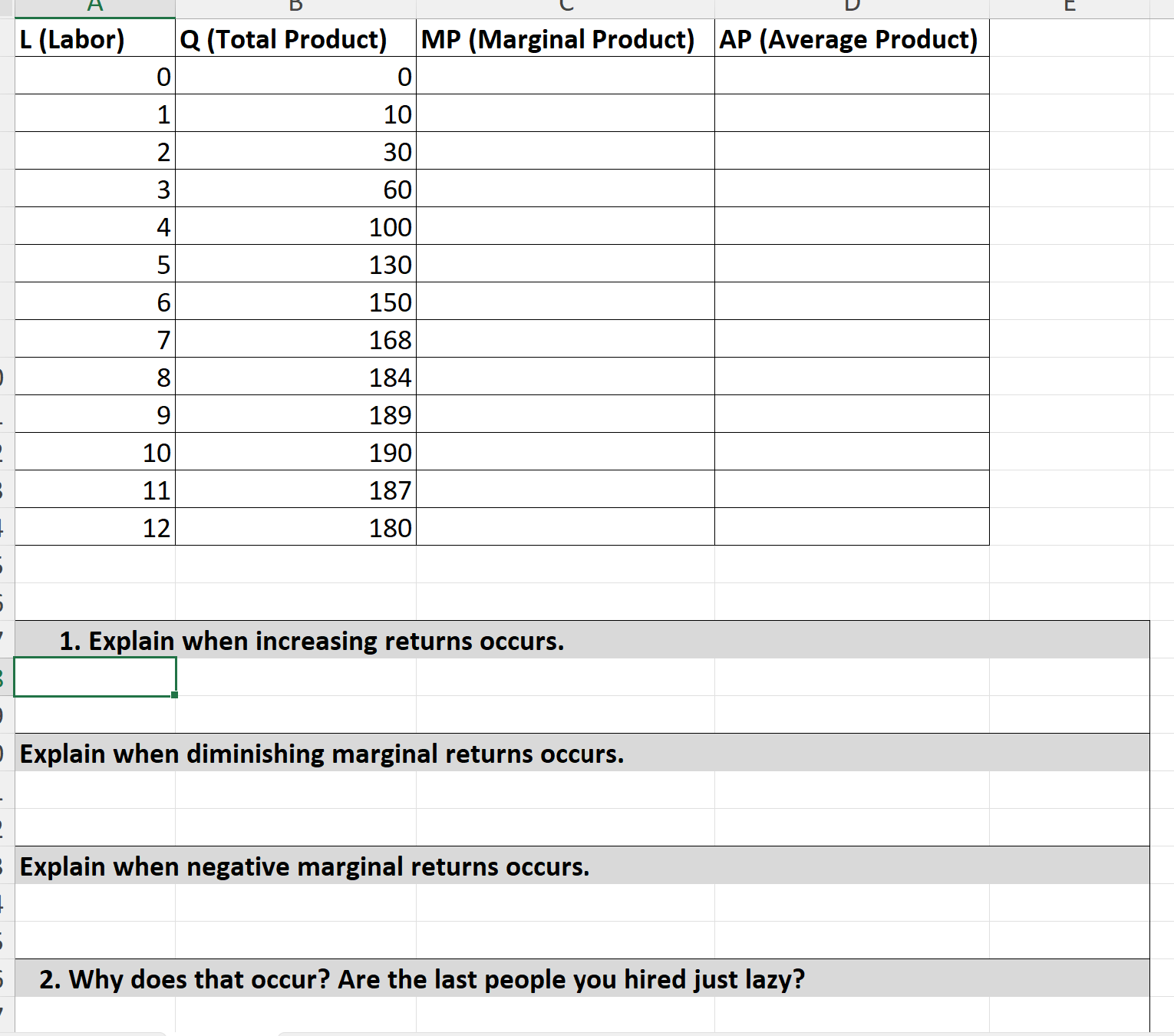Screen dimensions: 1174x1036
Task: Select the AP (Average Product) column heading
Action: coord(851,38)
